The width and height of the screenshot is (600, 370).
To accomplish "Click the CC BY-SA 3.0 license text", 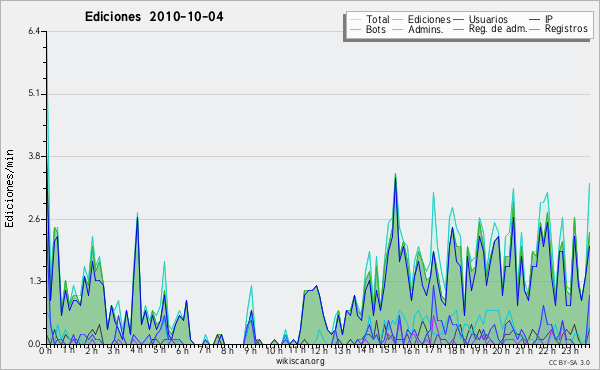I will point(569,362).
